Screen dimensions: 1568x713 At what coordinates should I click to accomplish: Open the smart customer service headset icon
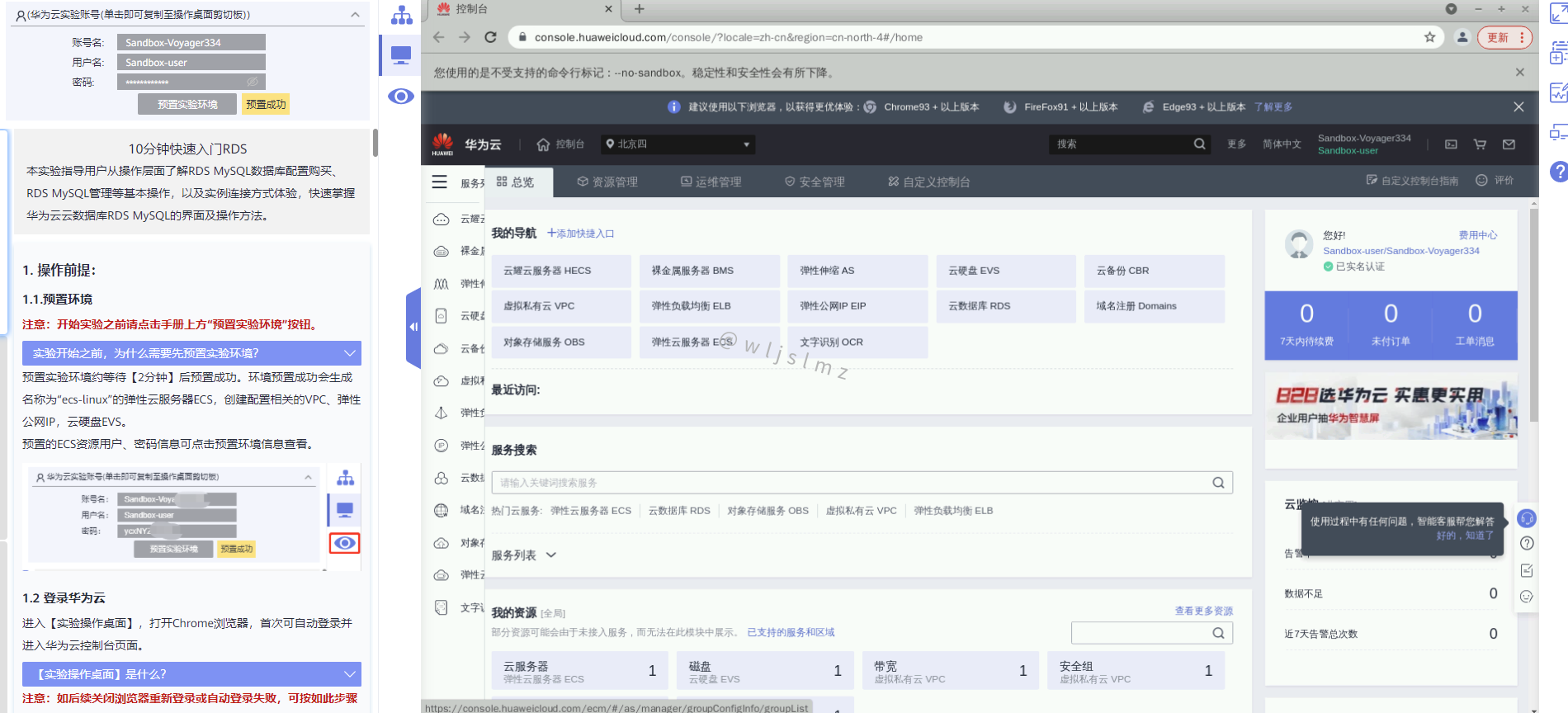1527,518
